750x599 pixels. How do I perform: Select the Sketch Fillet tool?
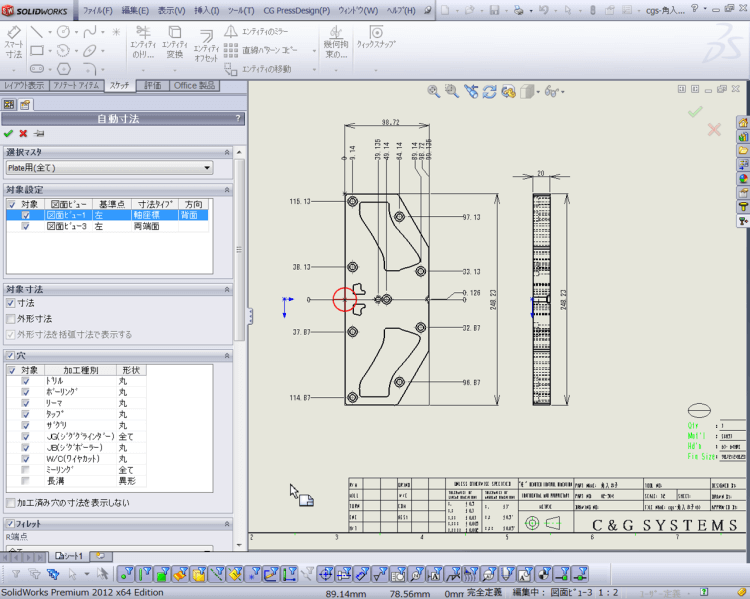(x=89, y=68)
